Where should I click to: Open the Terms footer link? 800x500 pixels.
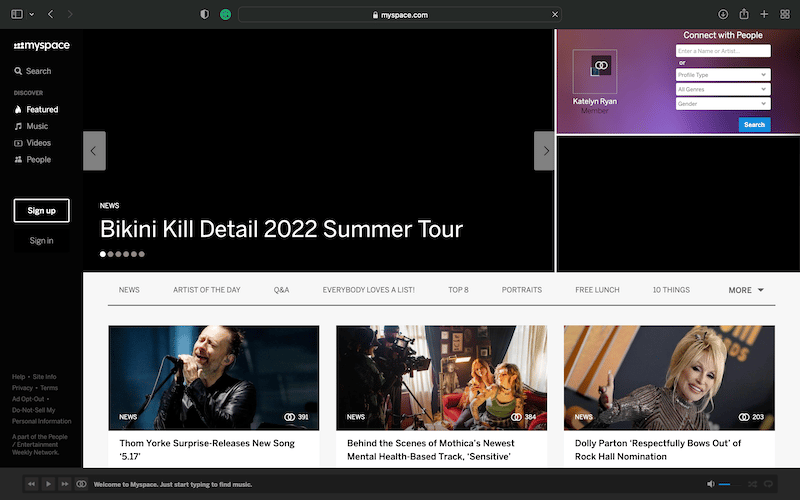(49, 388)
